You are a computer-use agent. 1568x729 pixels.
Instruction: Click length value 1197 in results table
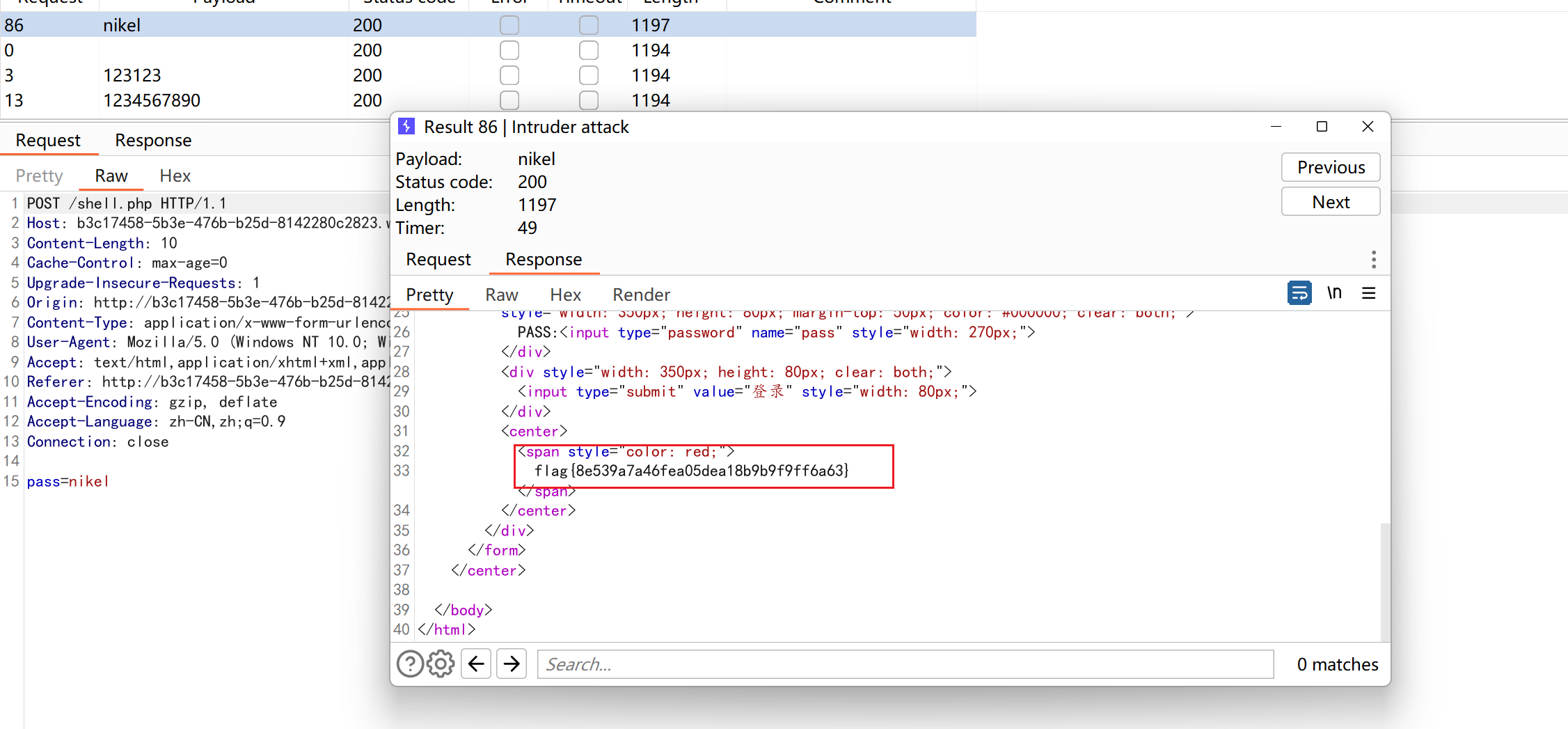tap(651, 25)
